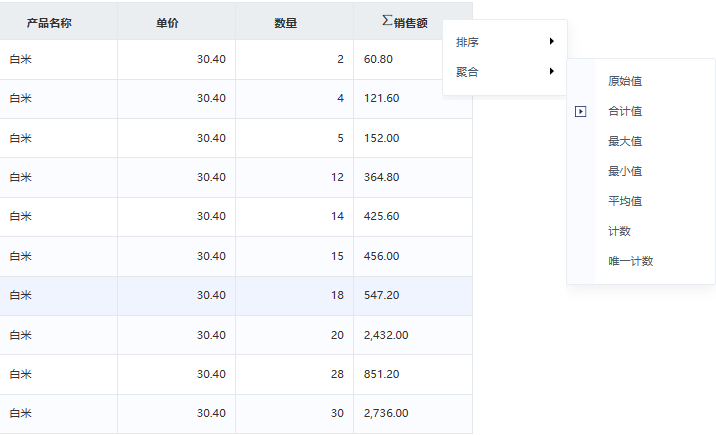Click the sigma icon beside 销售额 header
This screenshot has height=435, width=716.
coord(387,21)
